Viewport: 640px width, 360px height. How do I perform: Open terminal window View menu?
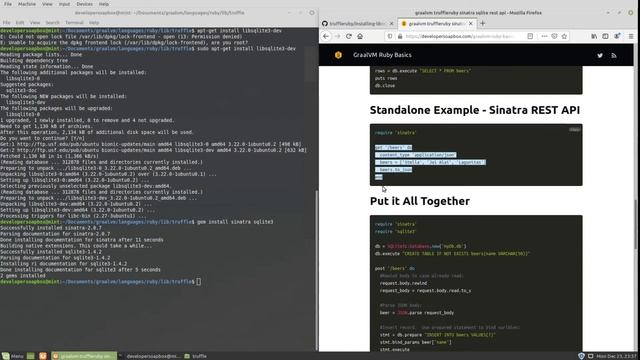coord(35,23)
